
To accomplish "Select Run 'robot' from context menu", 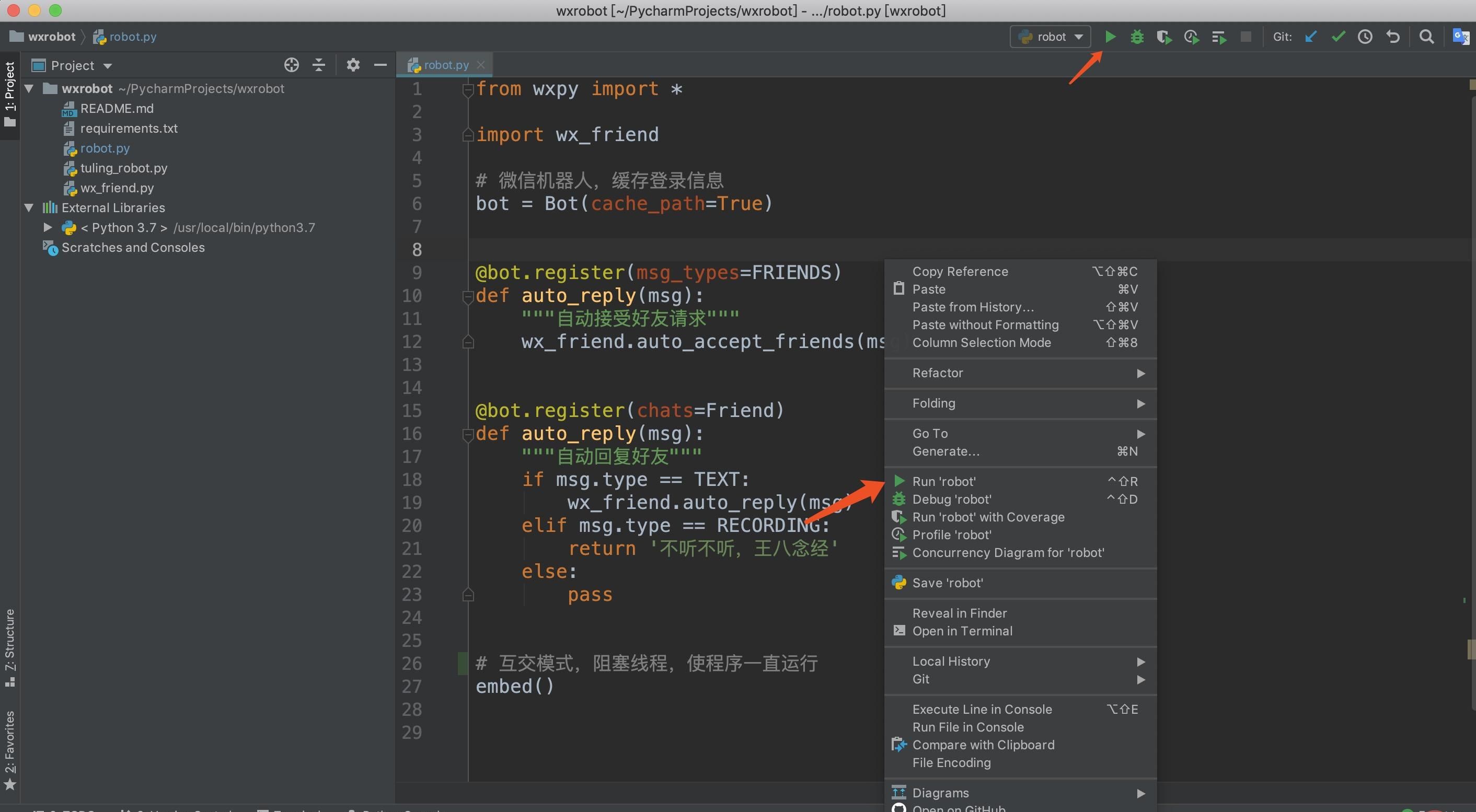I will pos(943,481).
